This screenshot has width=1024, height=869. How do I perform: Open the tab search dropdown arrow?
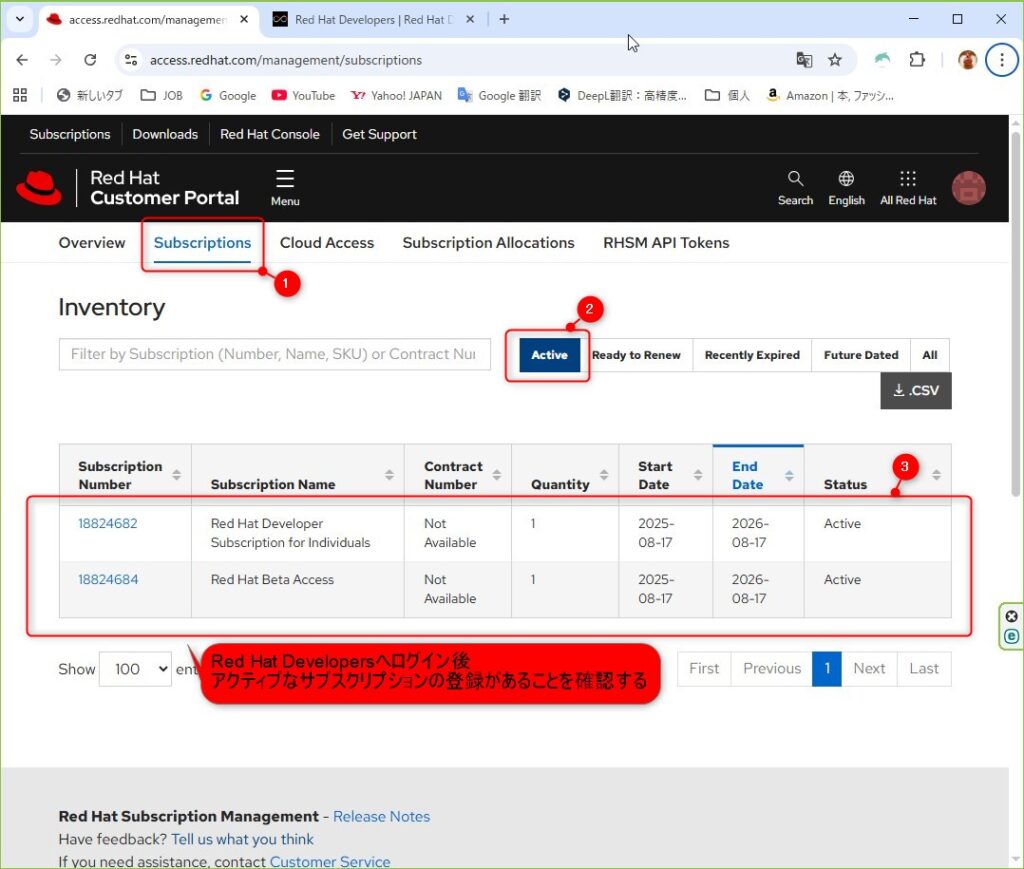[20, 19]
